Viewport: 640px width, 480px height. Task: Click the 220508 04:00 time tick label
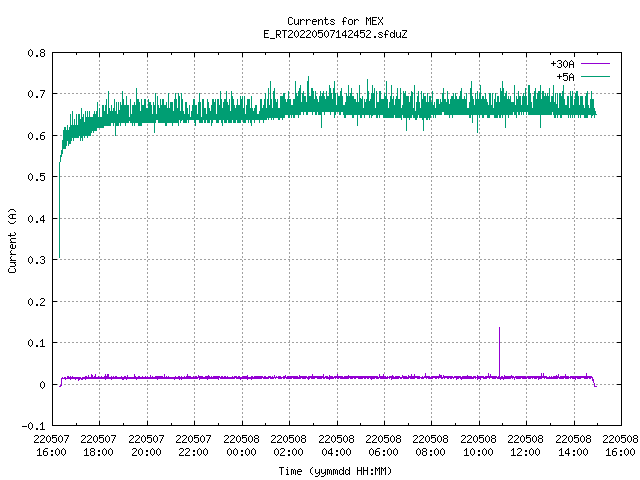[336, 445]
